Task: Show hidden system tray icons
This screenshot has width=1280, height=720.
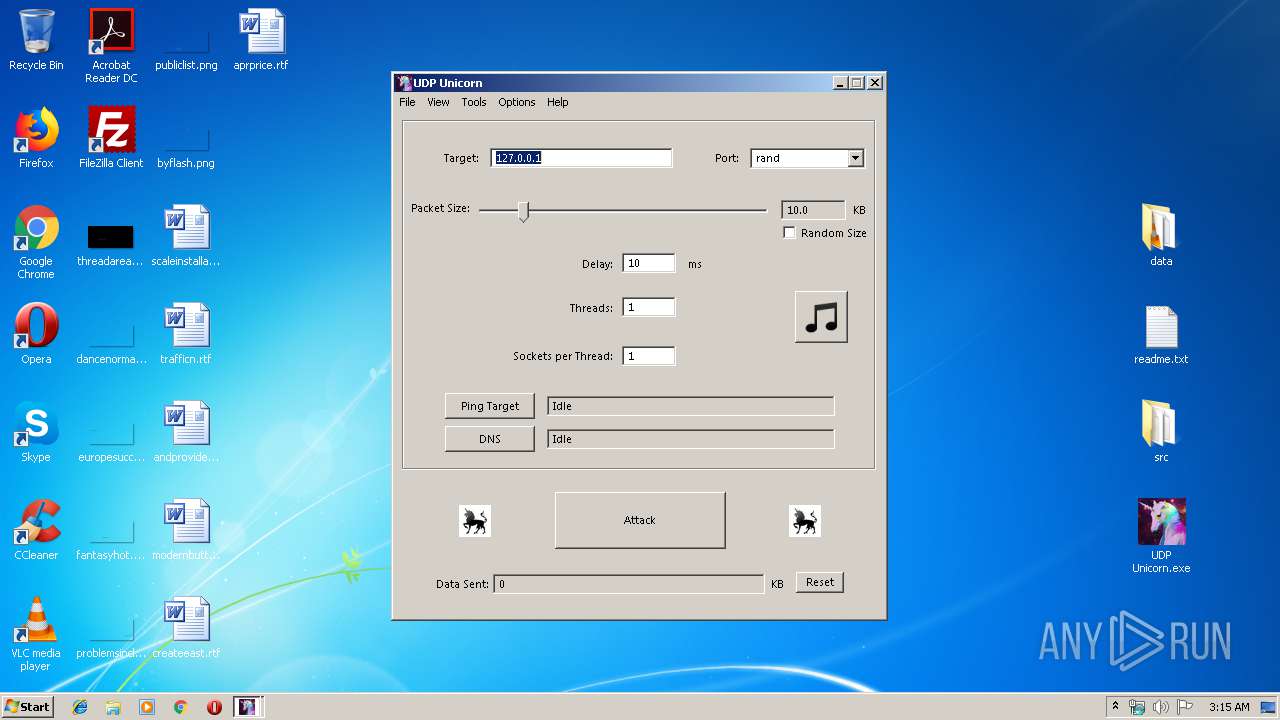Action: pyautogui.click(x=1115, y=707)
